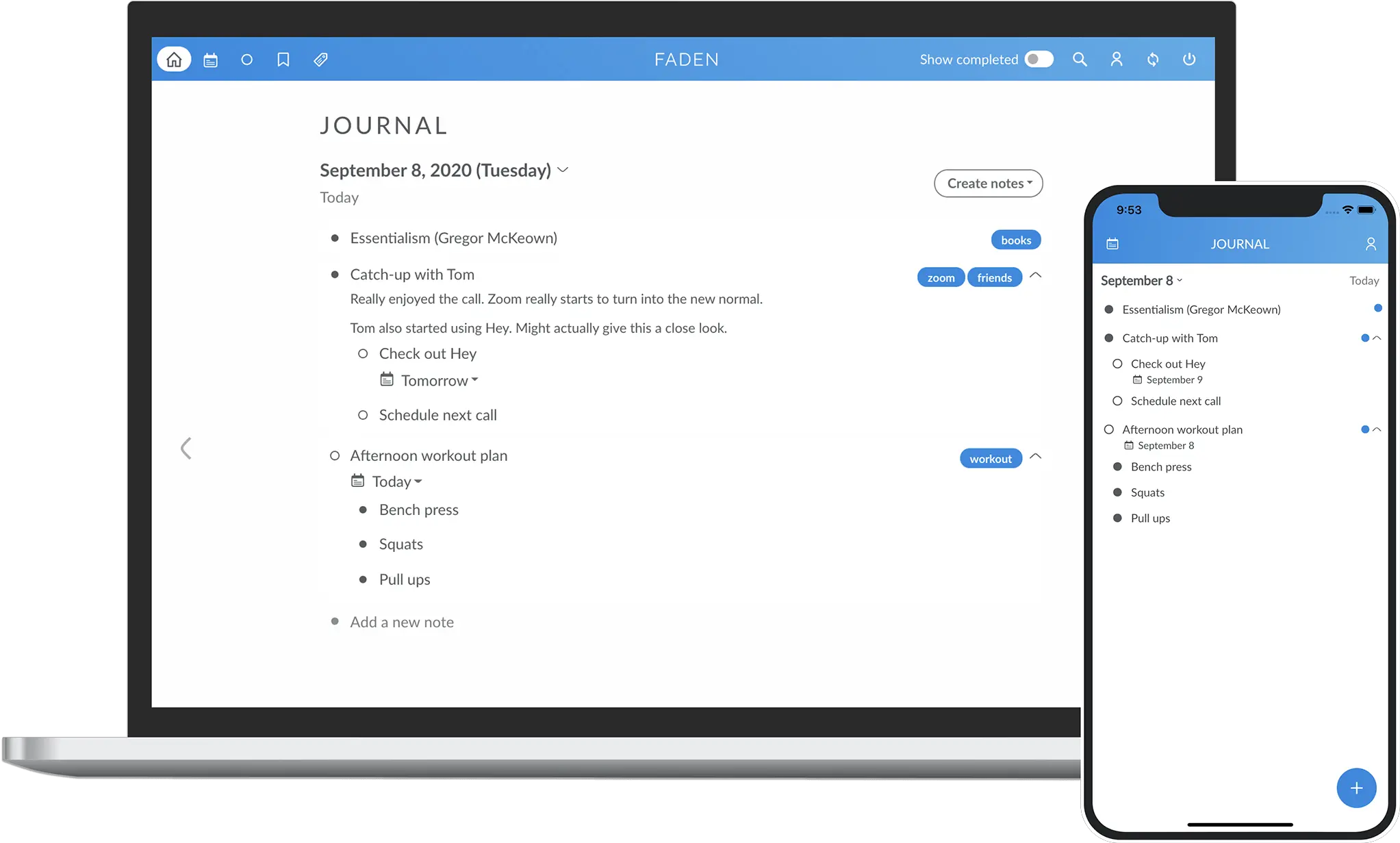Click the Create notes button
The image size is (1400, 843).
988,183
